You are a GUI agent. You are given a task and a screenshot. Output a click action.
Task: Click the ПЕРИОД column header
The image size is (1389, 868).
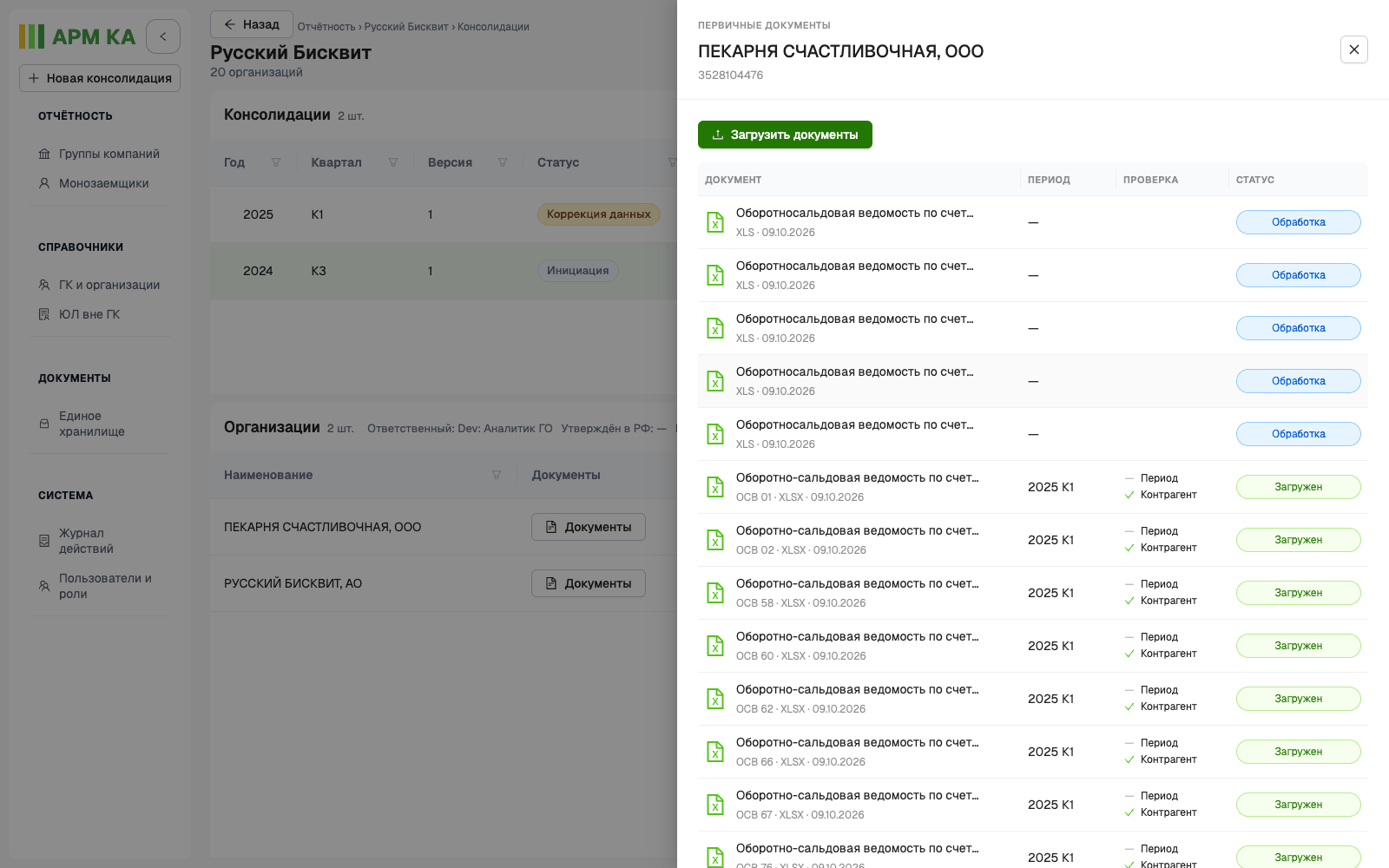click(1049, 180)
